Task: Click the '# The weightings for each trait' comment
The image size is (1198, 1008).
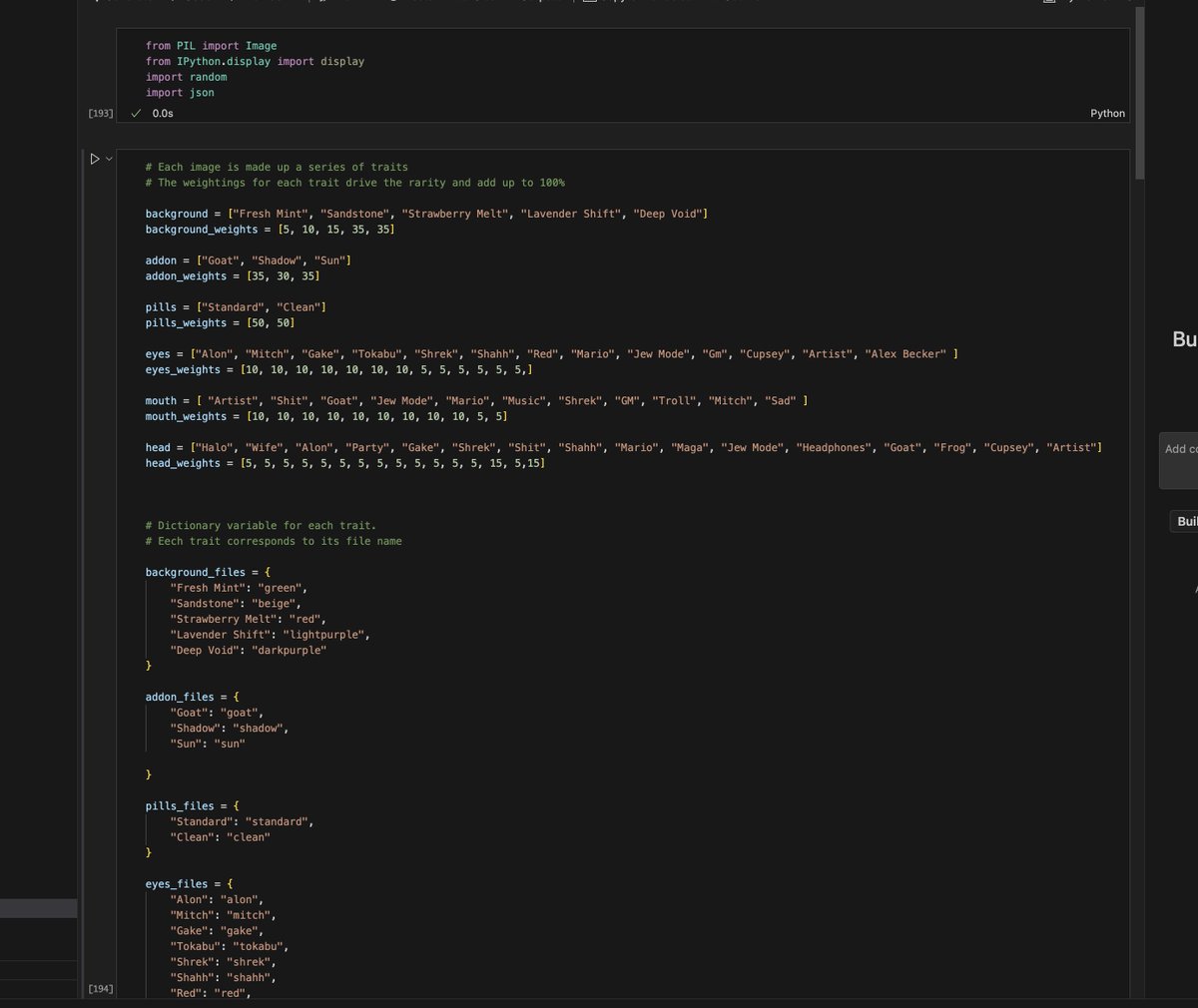Action: coord(355,183)
